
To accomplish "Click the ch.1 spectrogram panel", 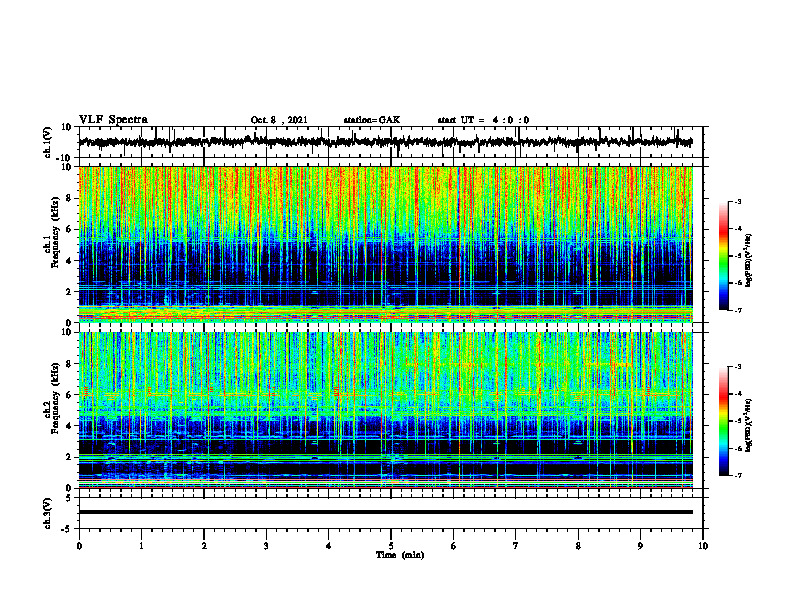I will point(385,244).
